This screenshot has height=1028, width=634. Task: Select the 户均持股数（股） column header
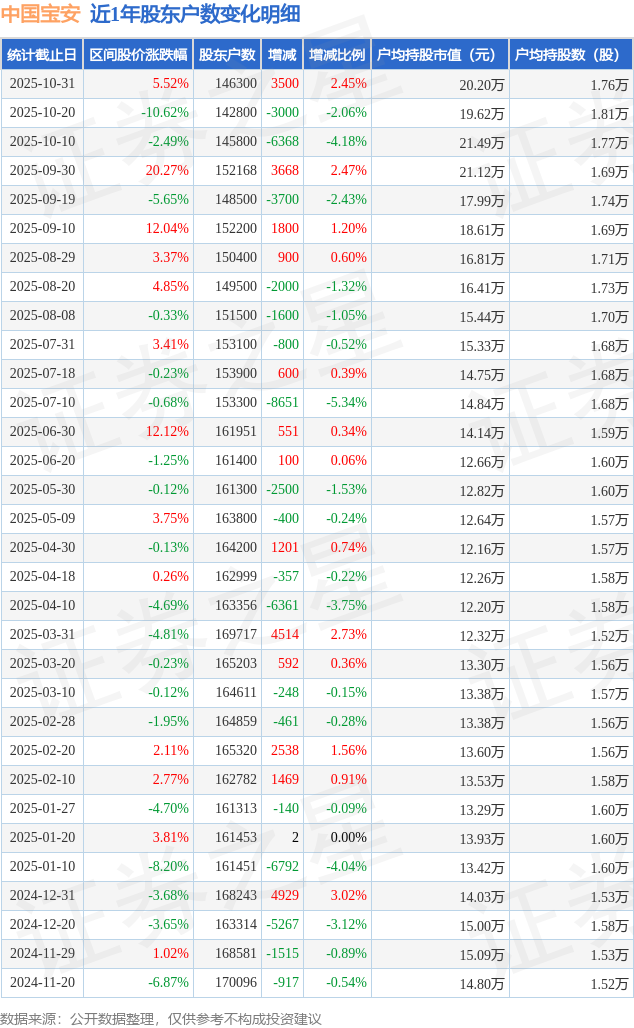pyautogui.click(x=571, y=55)
